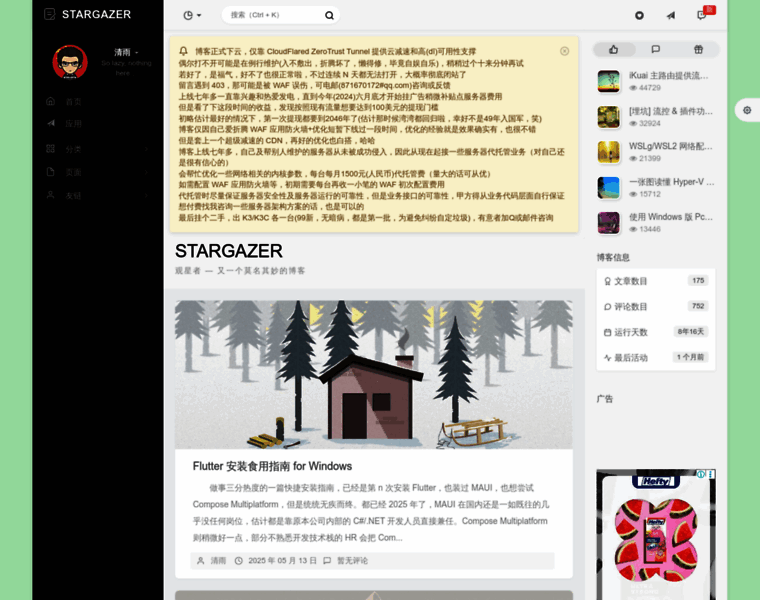Open thumbnail of WSLg/WSL2 post
Image resolution: width=760 pixels, height=600 pixels.
click(x=609, y=152)
